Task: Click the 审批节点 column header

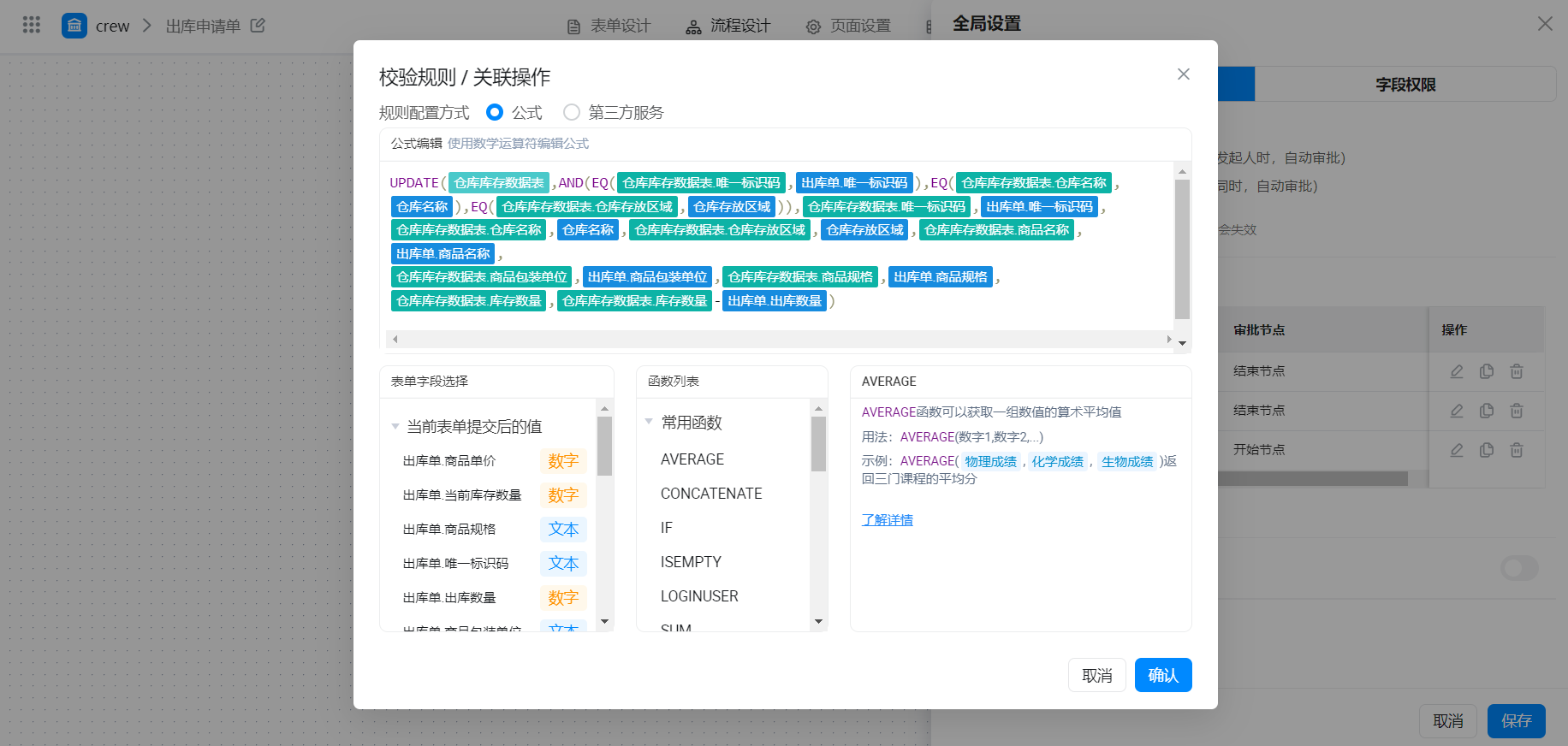Action: (1259, 330)
